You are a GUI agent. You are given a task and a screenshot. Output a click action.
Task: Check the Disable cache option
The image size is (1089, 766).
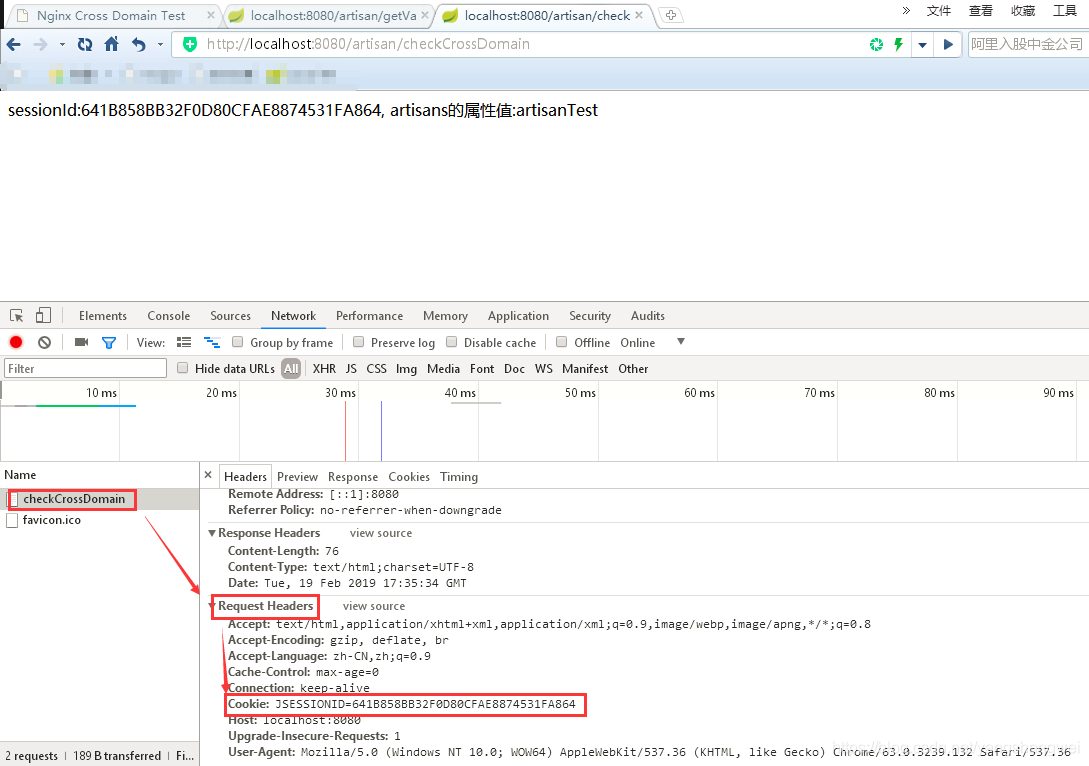click(x=452, y=342)
